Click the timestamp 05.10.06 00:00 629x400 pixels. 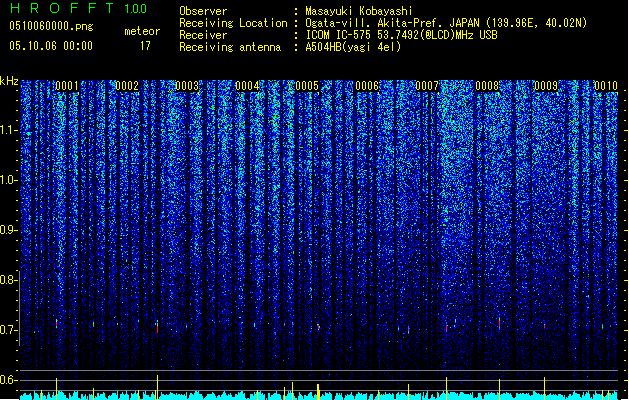click(x=51, y=46)
